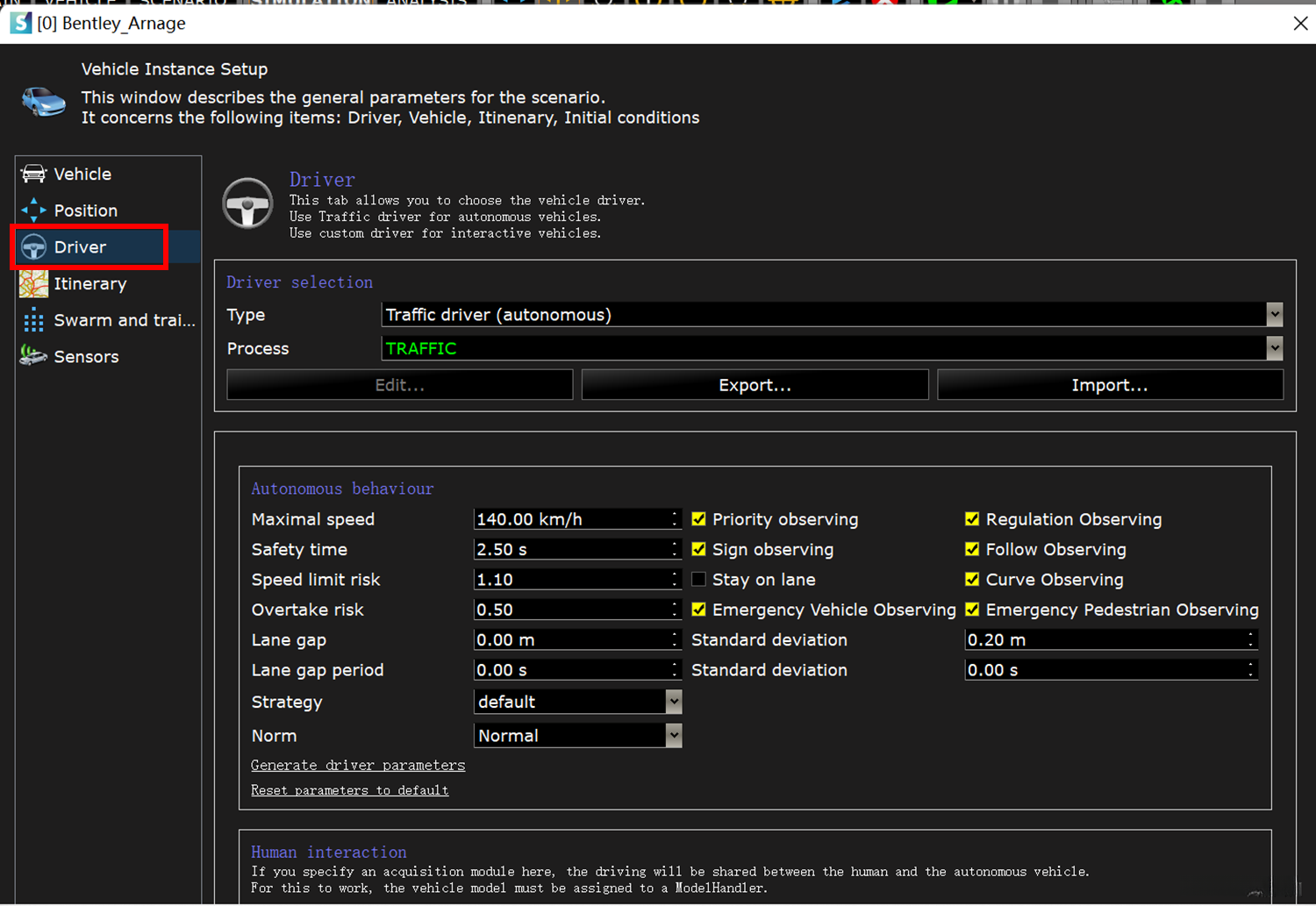Image resolution: width=1316 pixels, height=906 pixels.
Task: Click the Lane gap period 0.00 s field
Action: point(577,670)
